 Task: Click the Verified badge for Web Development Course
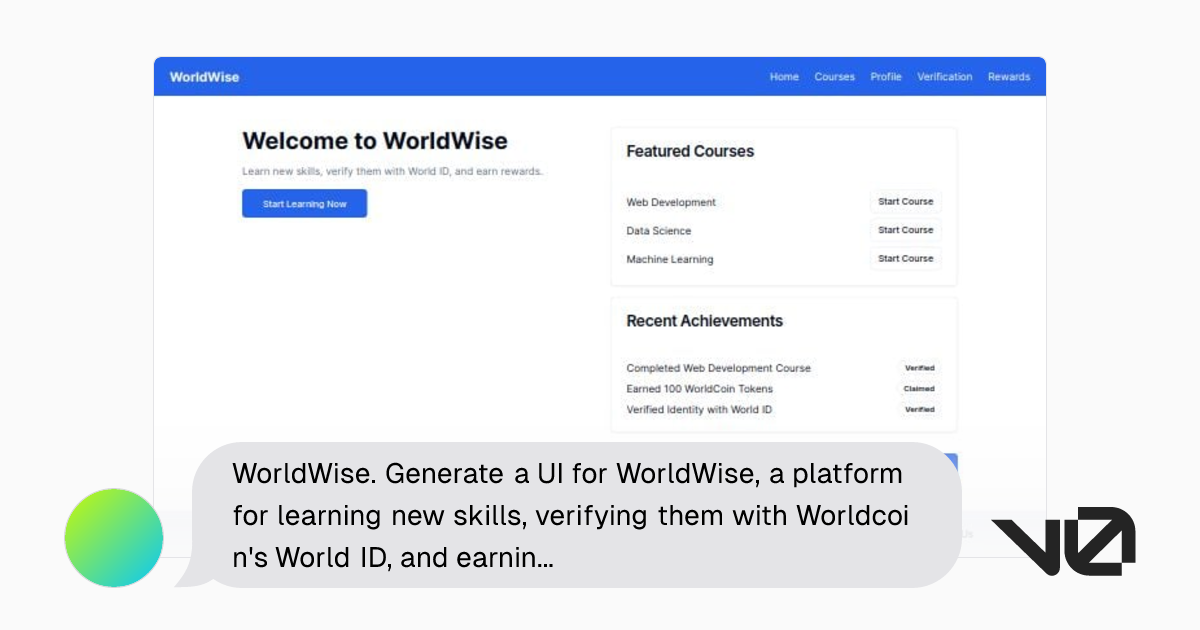919,368
